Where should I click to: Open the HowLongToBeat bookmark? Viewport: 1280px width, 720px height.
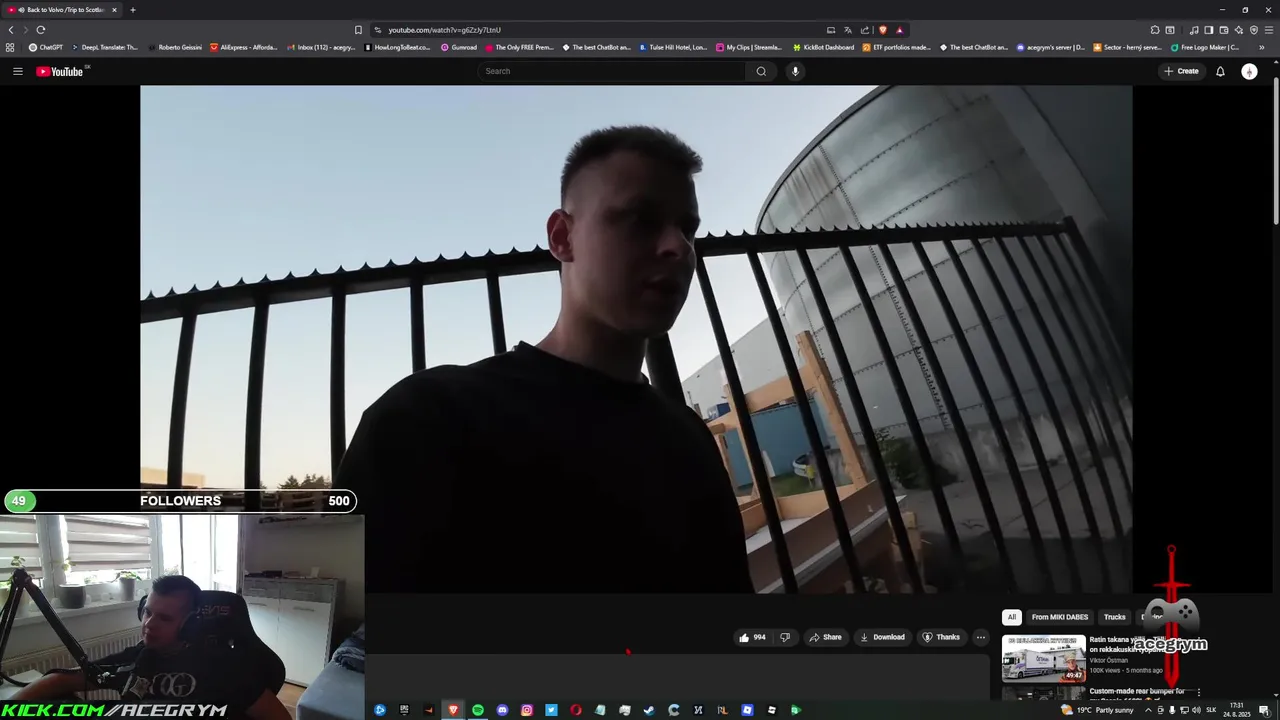pyautogui.click(x=398, y=47)
